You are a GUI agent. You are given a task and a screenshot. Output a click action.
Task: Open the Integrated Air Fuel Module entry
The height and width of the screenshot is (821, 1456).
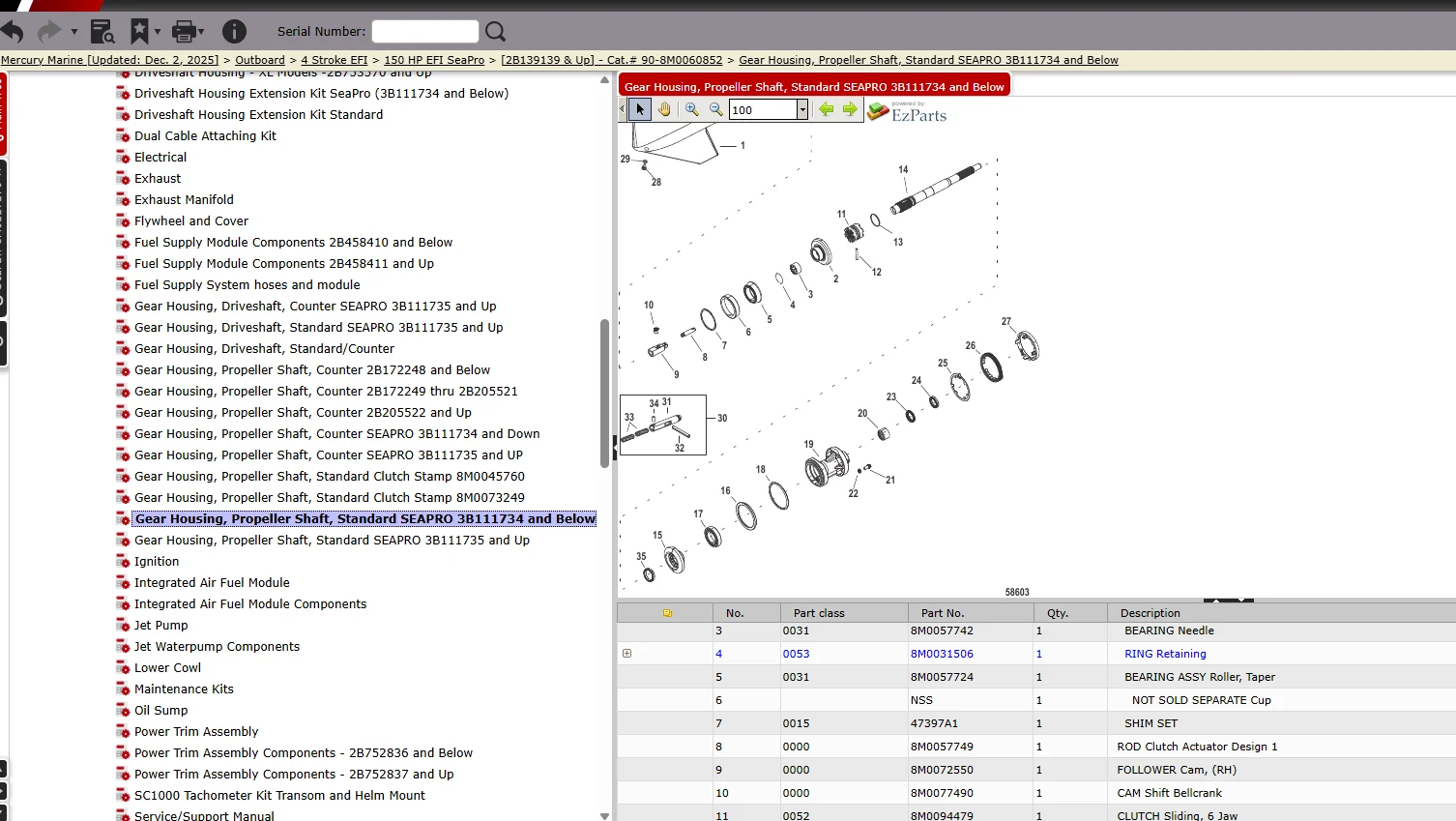point(212,582)
